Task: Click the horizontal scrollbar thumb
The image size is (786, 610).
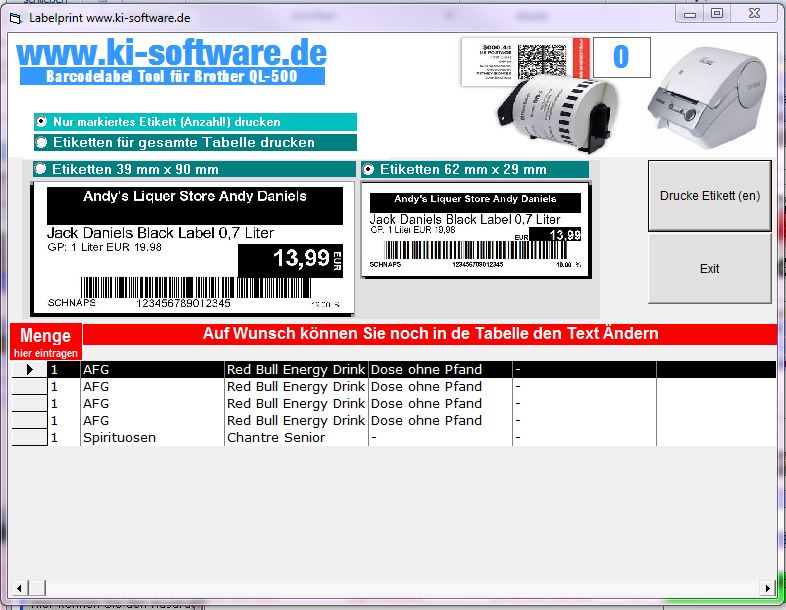Action: pos(37,588)
